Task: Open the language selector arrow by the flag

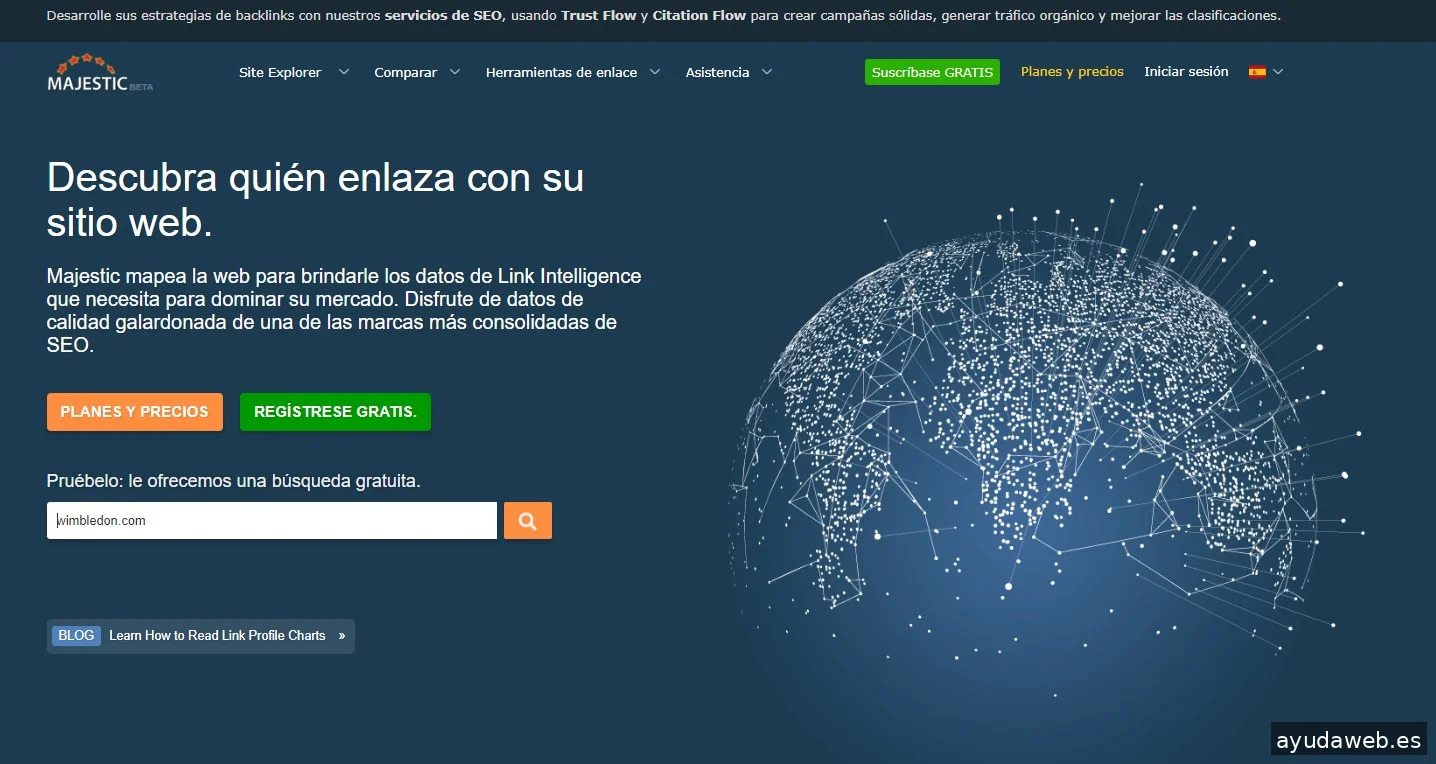Action: click(1278, 72)
